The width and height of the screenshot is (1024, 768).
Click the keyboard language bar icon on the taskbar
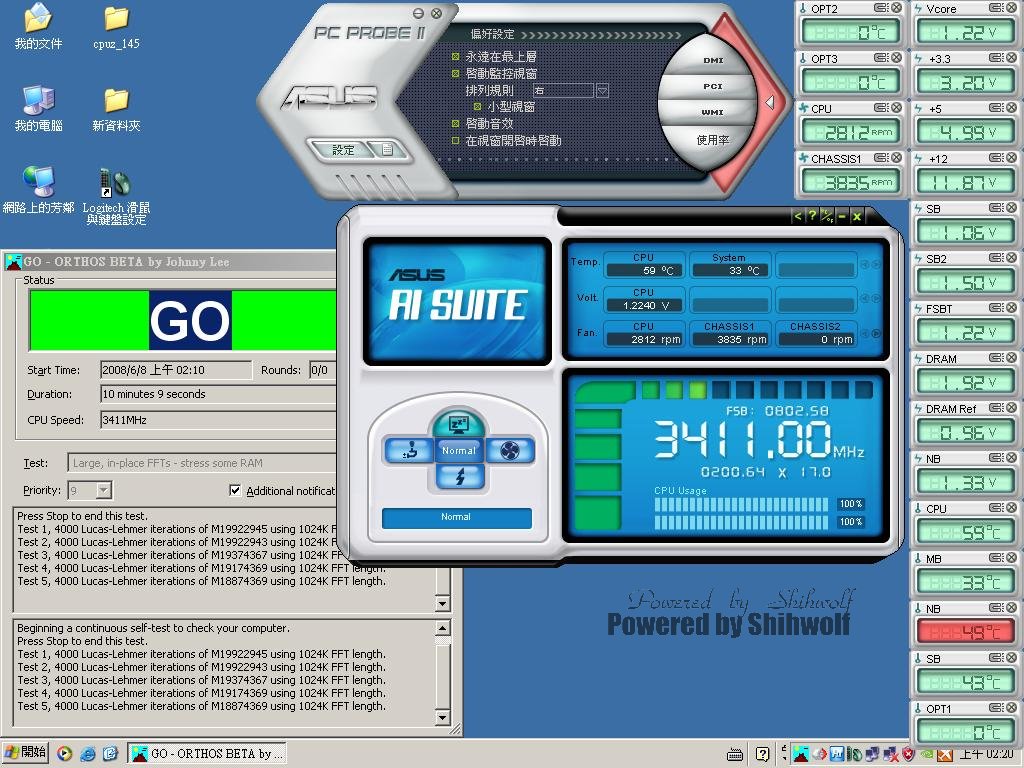click(735, 755)
